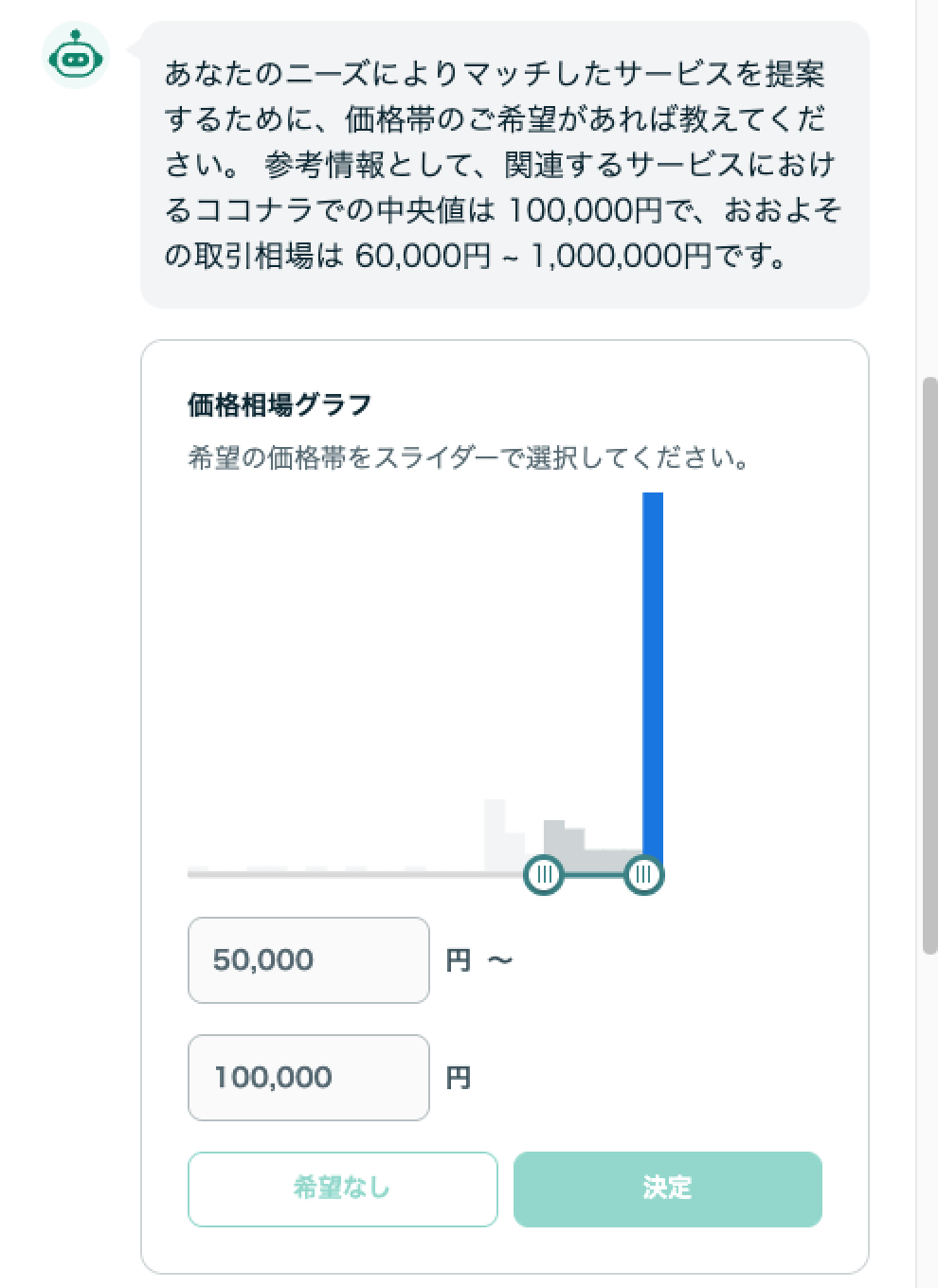Click the tallest light gray histogram bar
The height and width of the screenshot is (1288, 938).
coord(495,834)
